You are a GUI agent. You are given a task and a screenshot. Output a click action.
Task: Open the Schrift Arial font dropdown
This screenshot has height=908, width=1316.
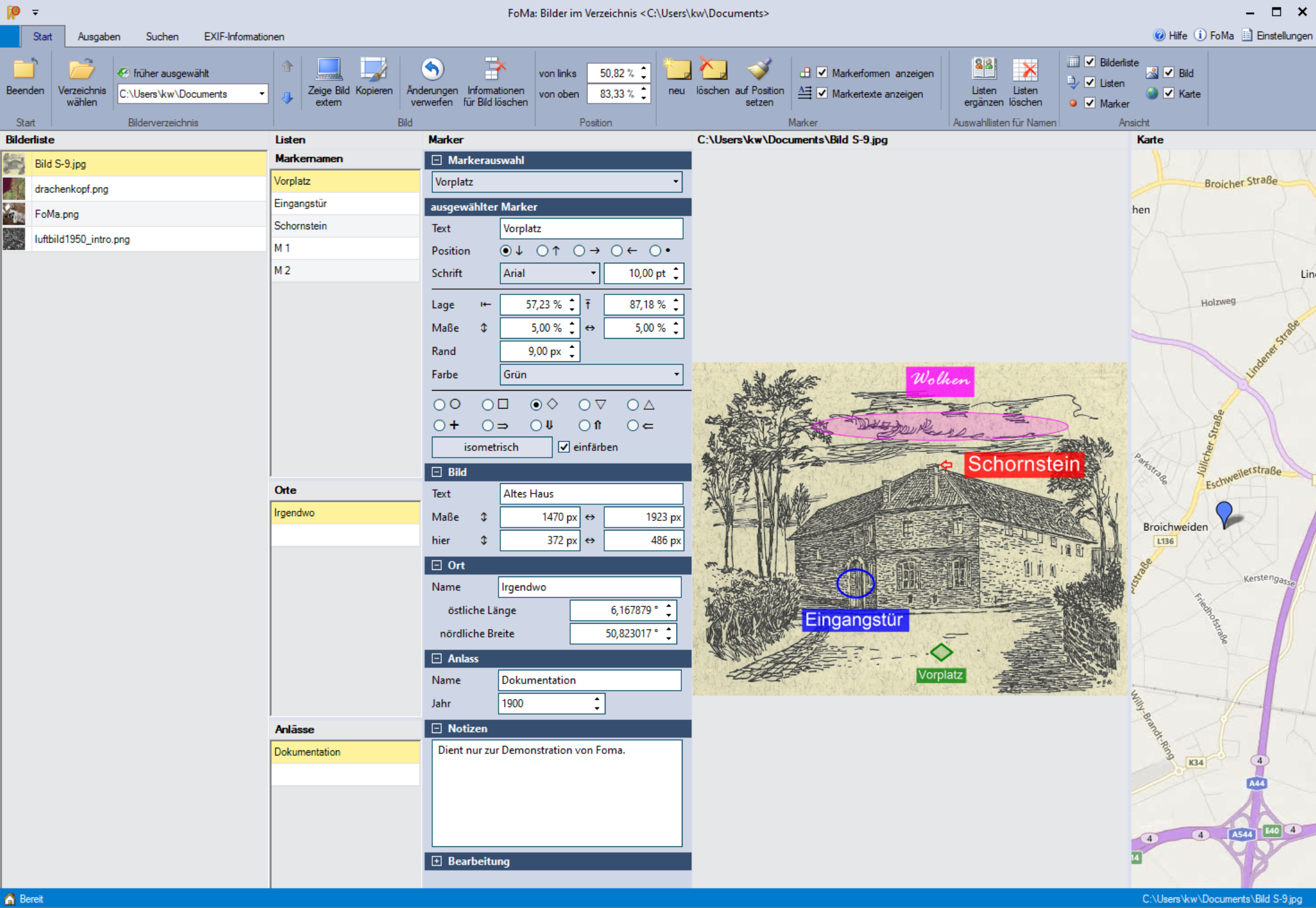coord(592,273)
